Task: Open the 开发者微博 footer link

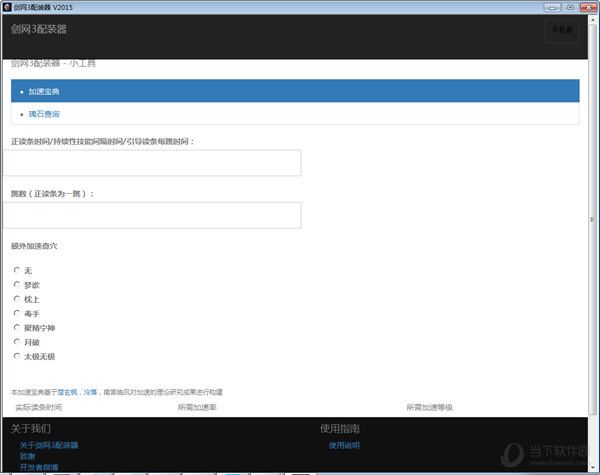Action: click(39, 467)
